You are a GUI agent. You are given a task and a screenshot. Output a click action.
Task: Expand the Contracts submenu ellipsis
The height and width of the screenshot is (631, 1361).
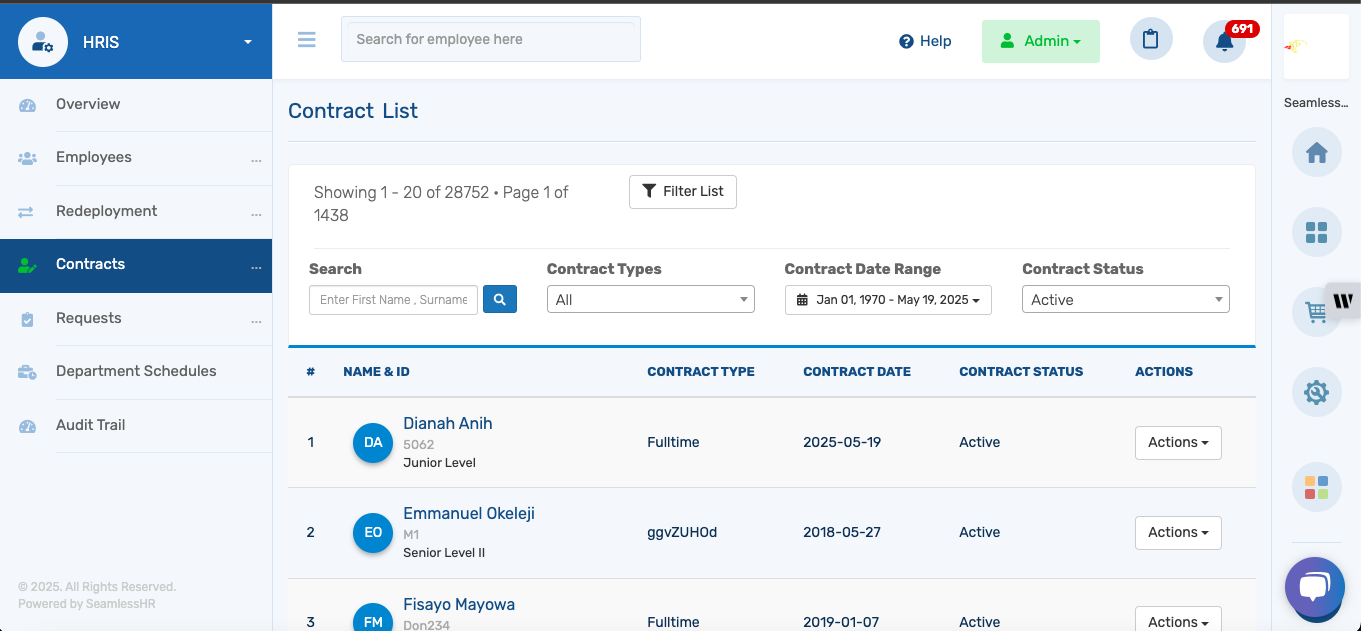pos(256,267)
